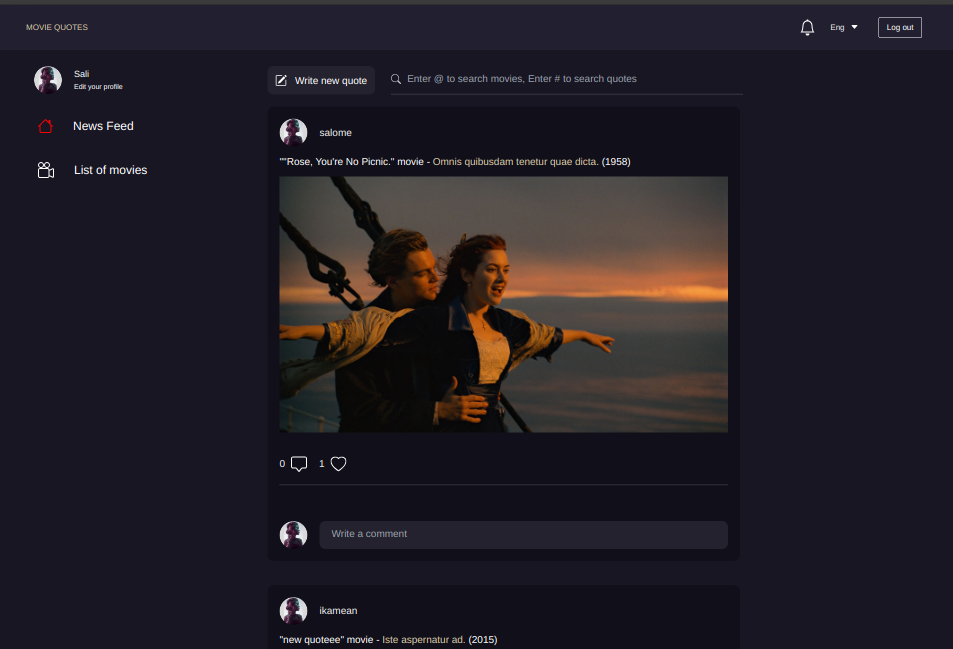The image size is (953, 649).
Task: Click Write new quote button
Action: pos(321,80)
